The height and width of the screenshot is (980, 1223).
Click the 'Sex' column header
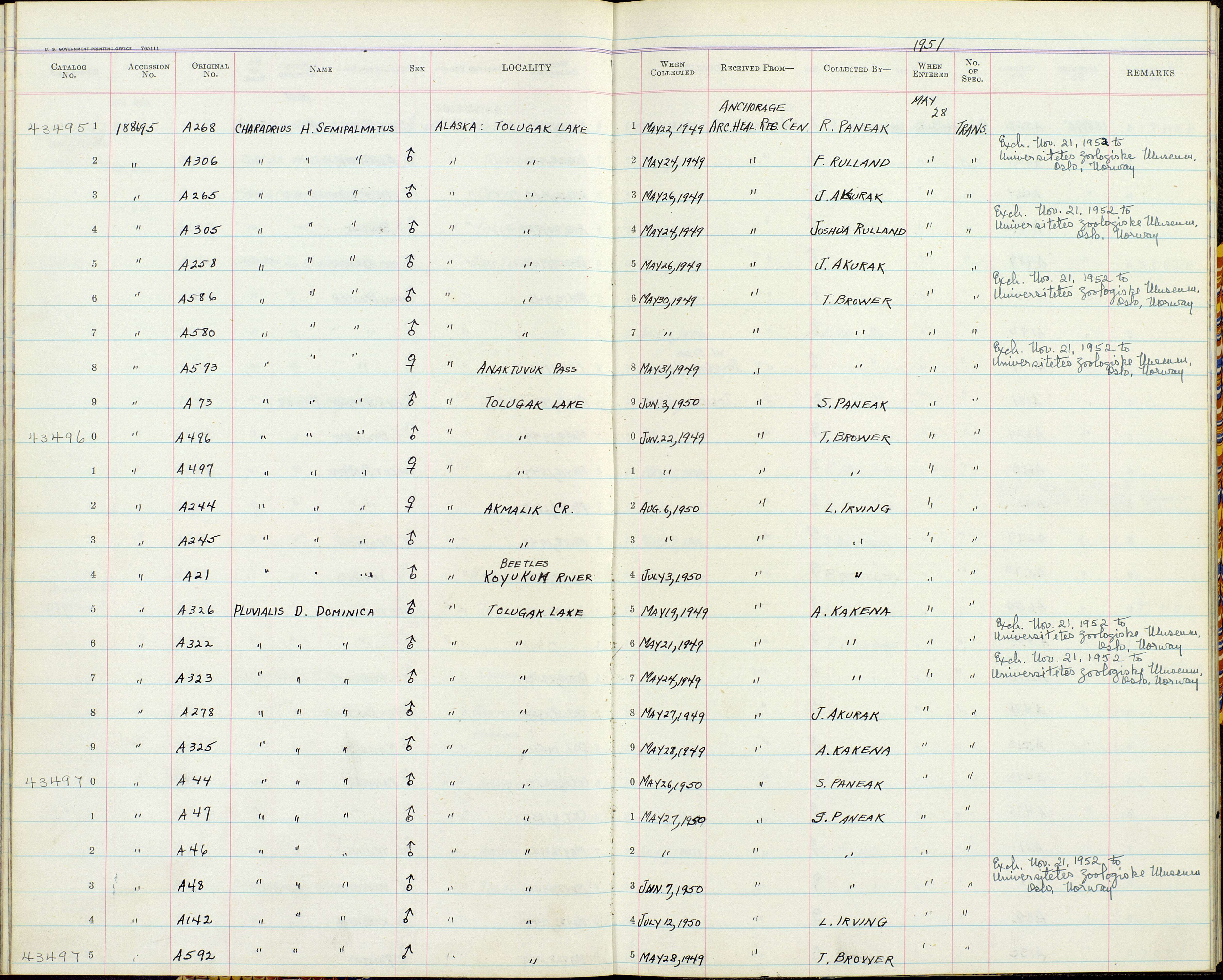(x=417, y=69)
